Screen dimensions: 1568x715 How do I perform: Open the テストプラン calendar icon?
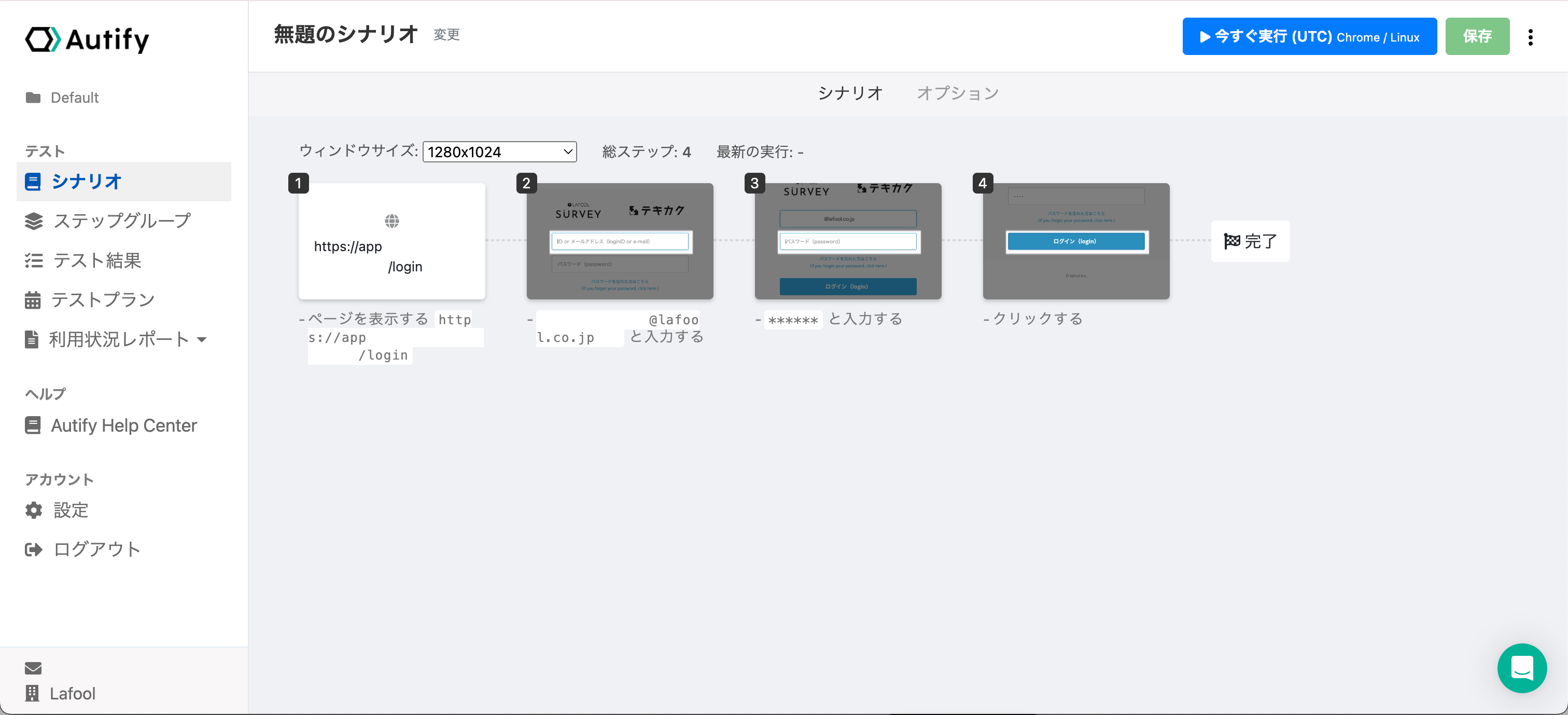pos(34,299)
